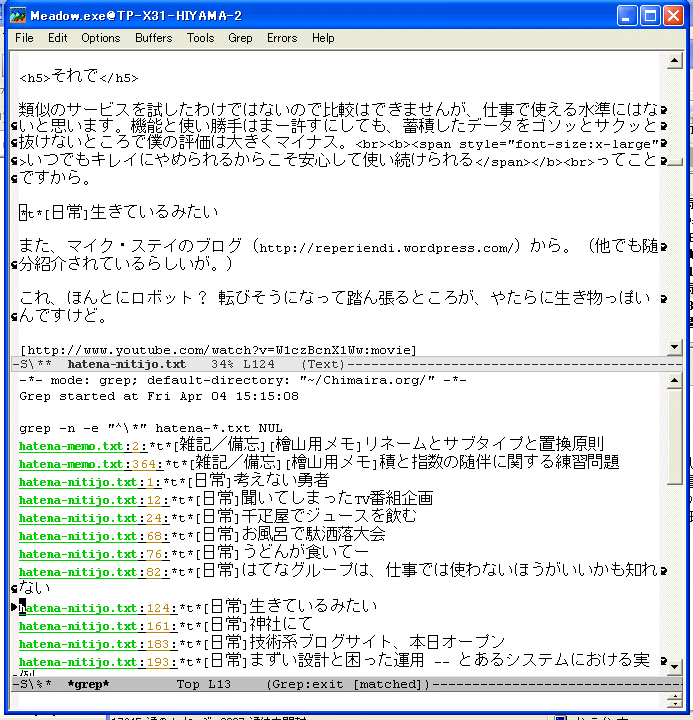The image size is (693, 720).
Task: Click the Meadow application icon in title bar
Action: coord(17,15)
